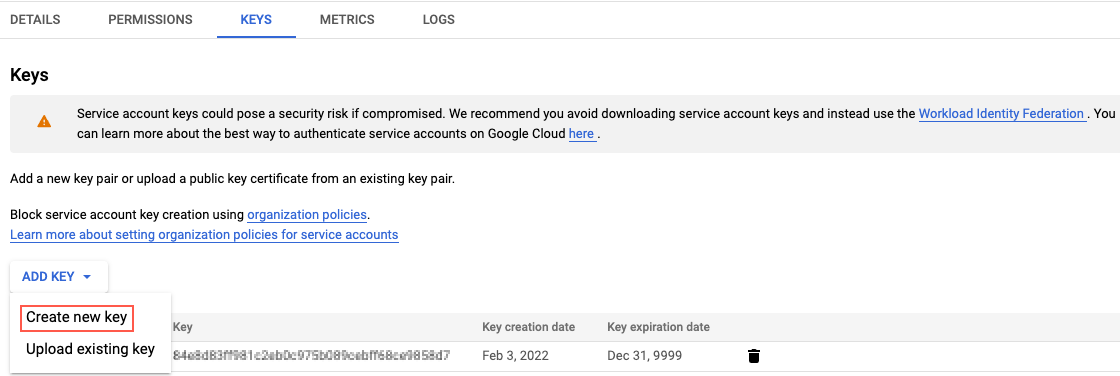This screenshot has width=1120, height=376.
Task: Go to the LOGS tab
Action: [x=439, y=20]
